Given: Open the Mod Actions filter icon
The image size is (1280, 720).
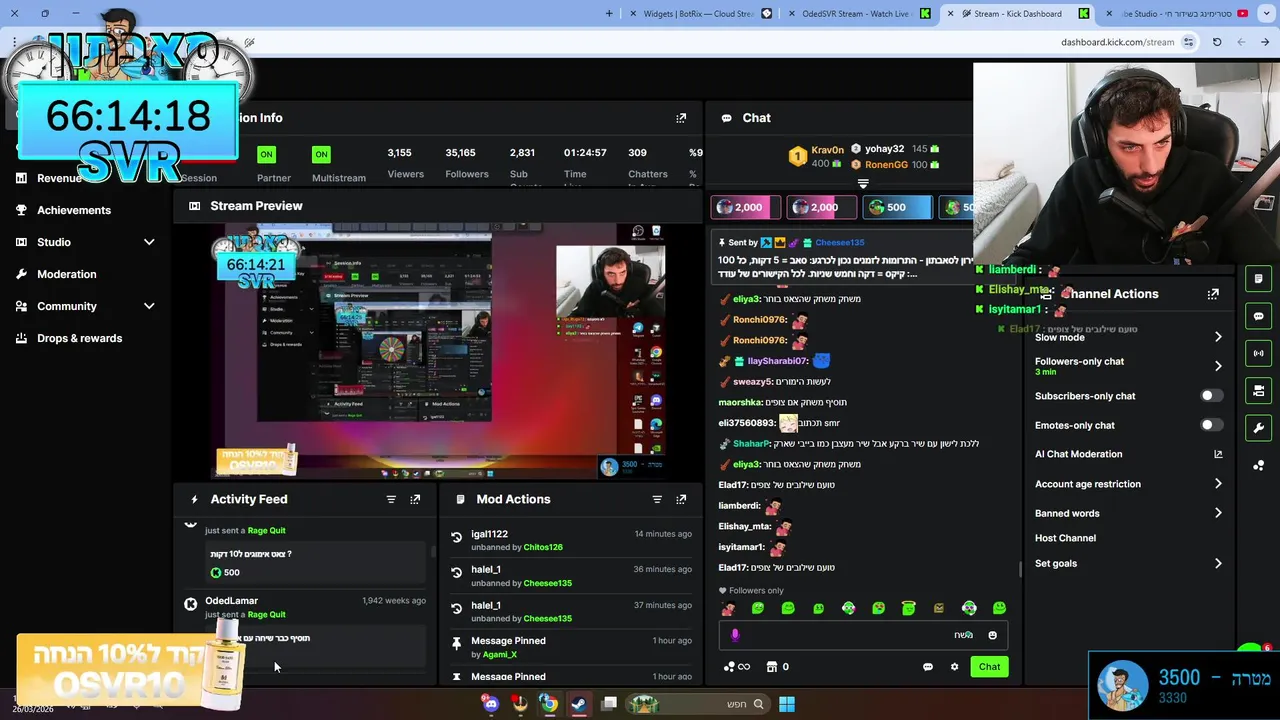Looking at the screenshot, I should [x=657, y=499].
